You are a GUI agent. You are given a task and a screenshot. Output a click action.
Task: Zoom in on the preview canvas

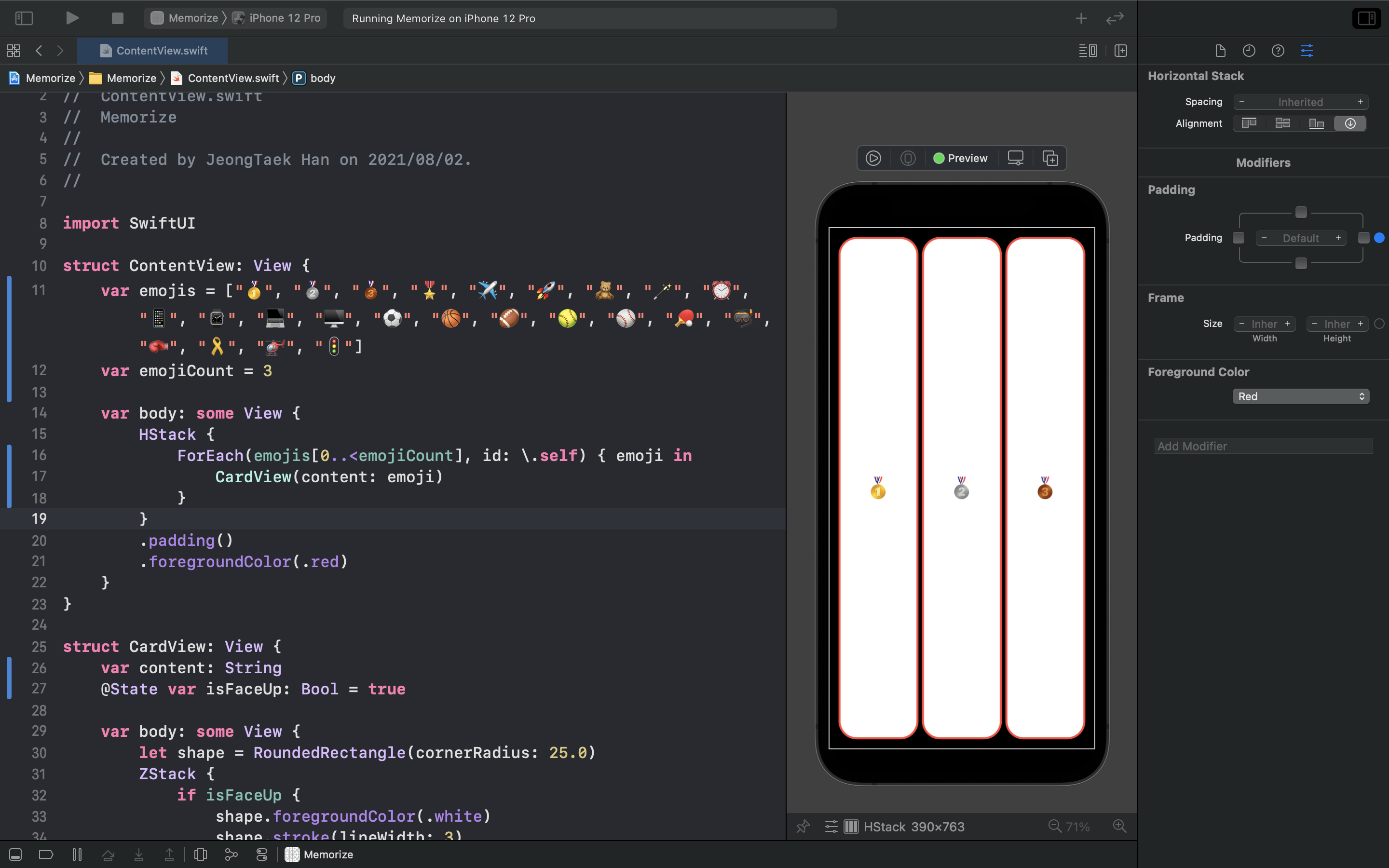(x=1119, y=827)
